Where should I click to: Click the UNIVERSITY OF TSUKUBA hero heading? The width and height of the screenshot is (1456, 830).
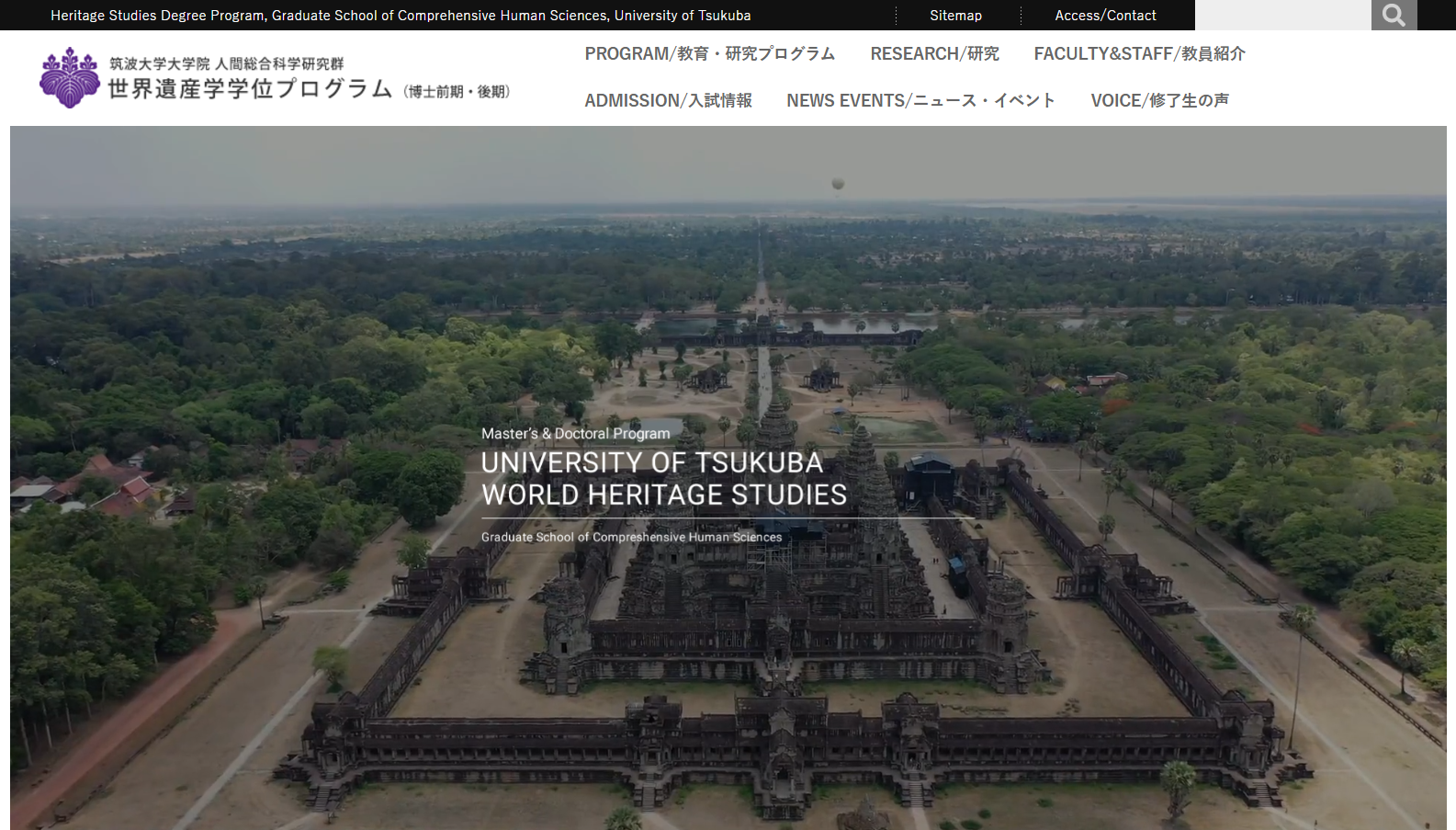click(652, 462)
